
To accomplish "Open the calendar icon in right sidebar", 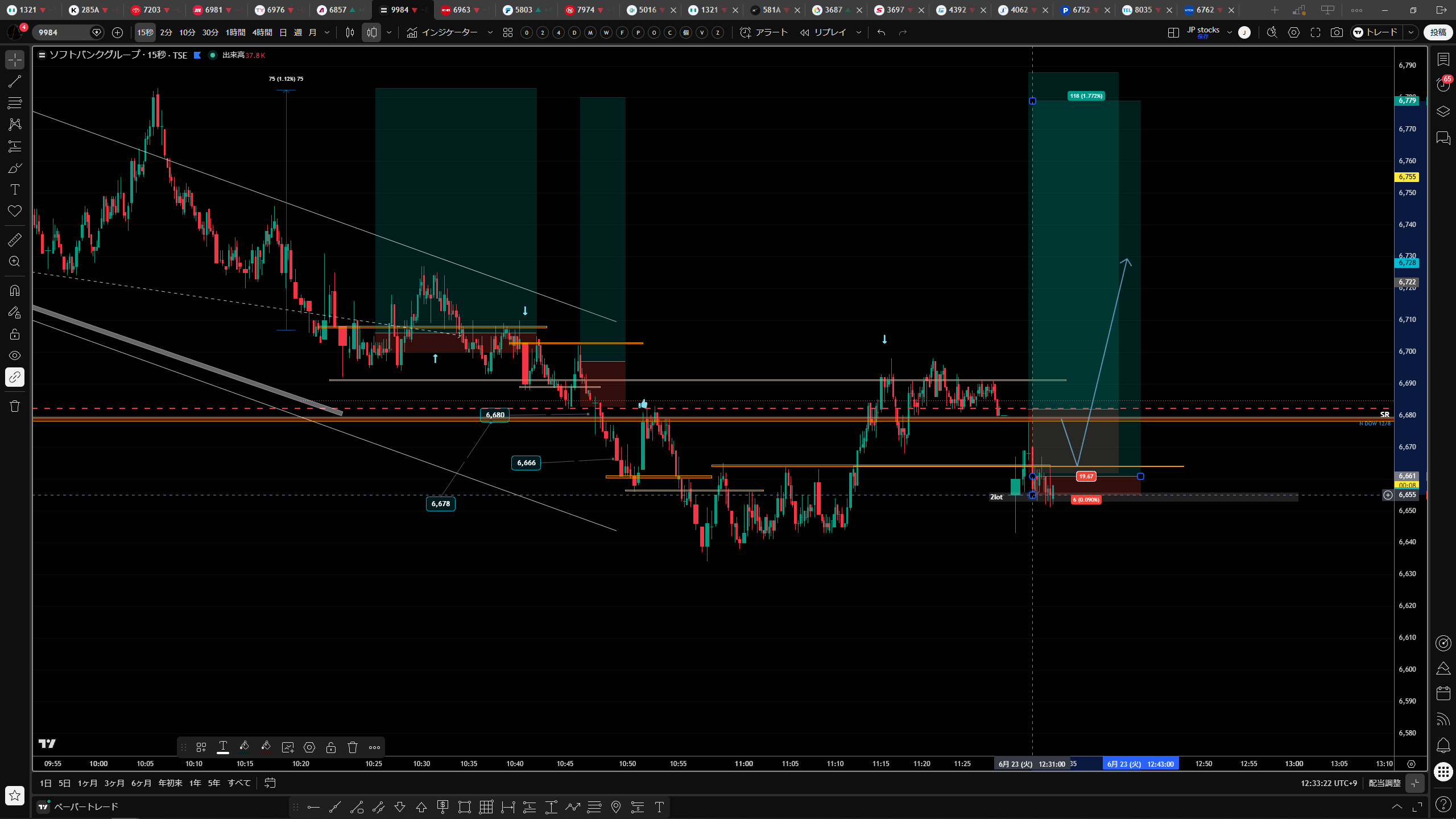I will click(1443, 693).
